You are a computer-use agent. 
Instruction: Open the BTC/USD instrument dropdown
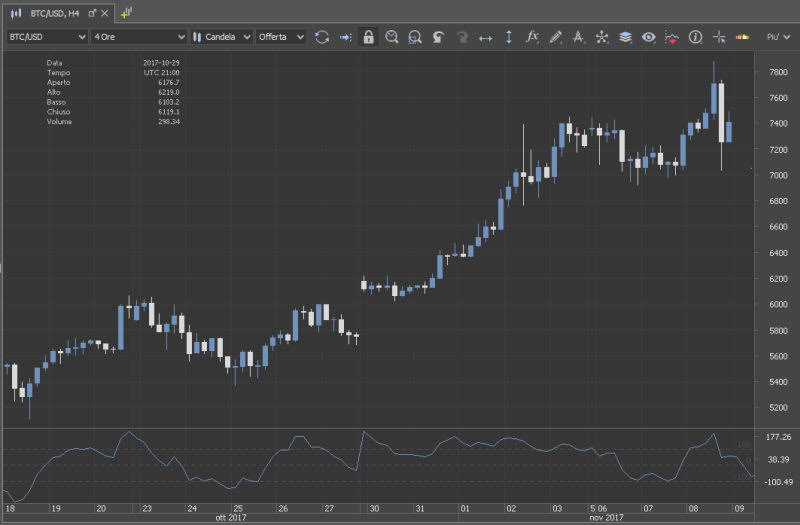(x=46, y=37)
